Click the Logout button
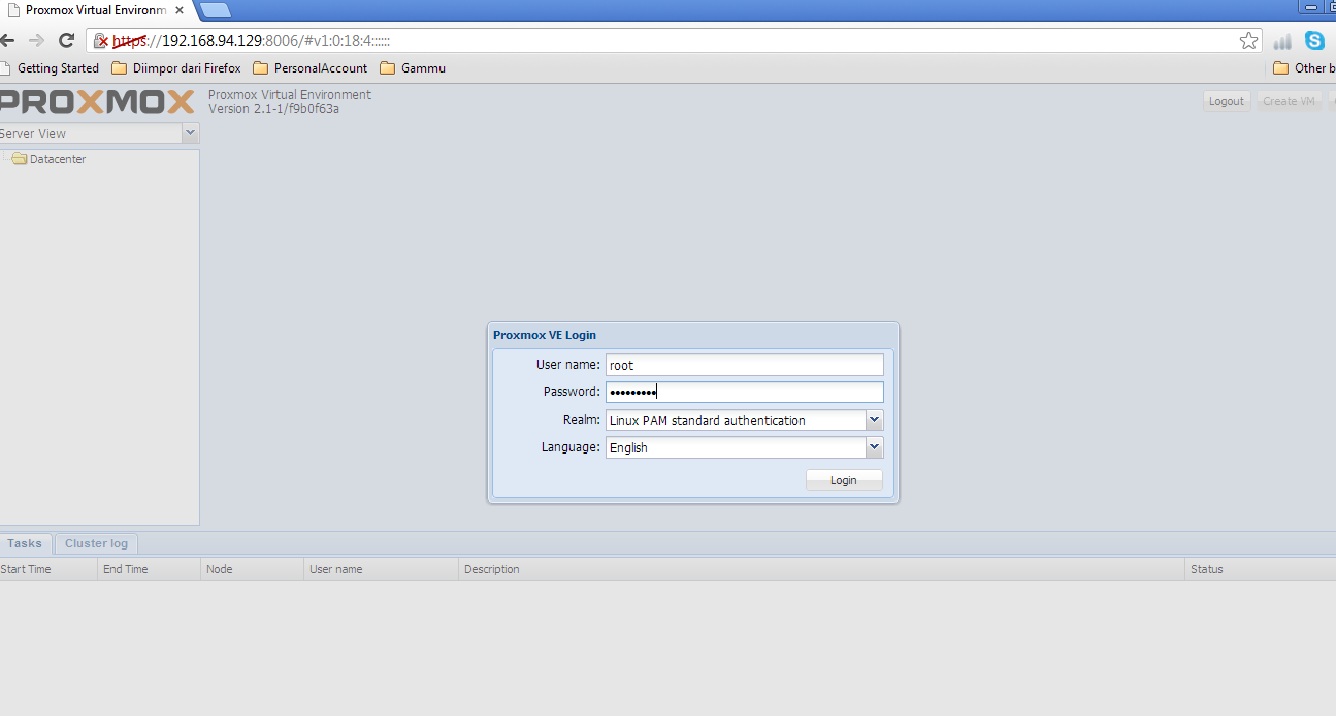The image size is (1336, 716). [x=1226, y=101]
